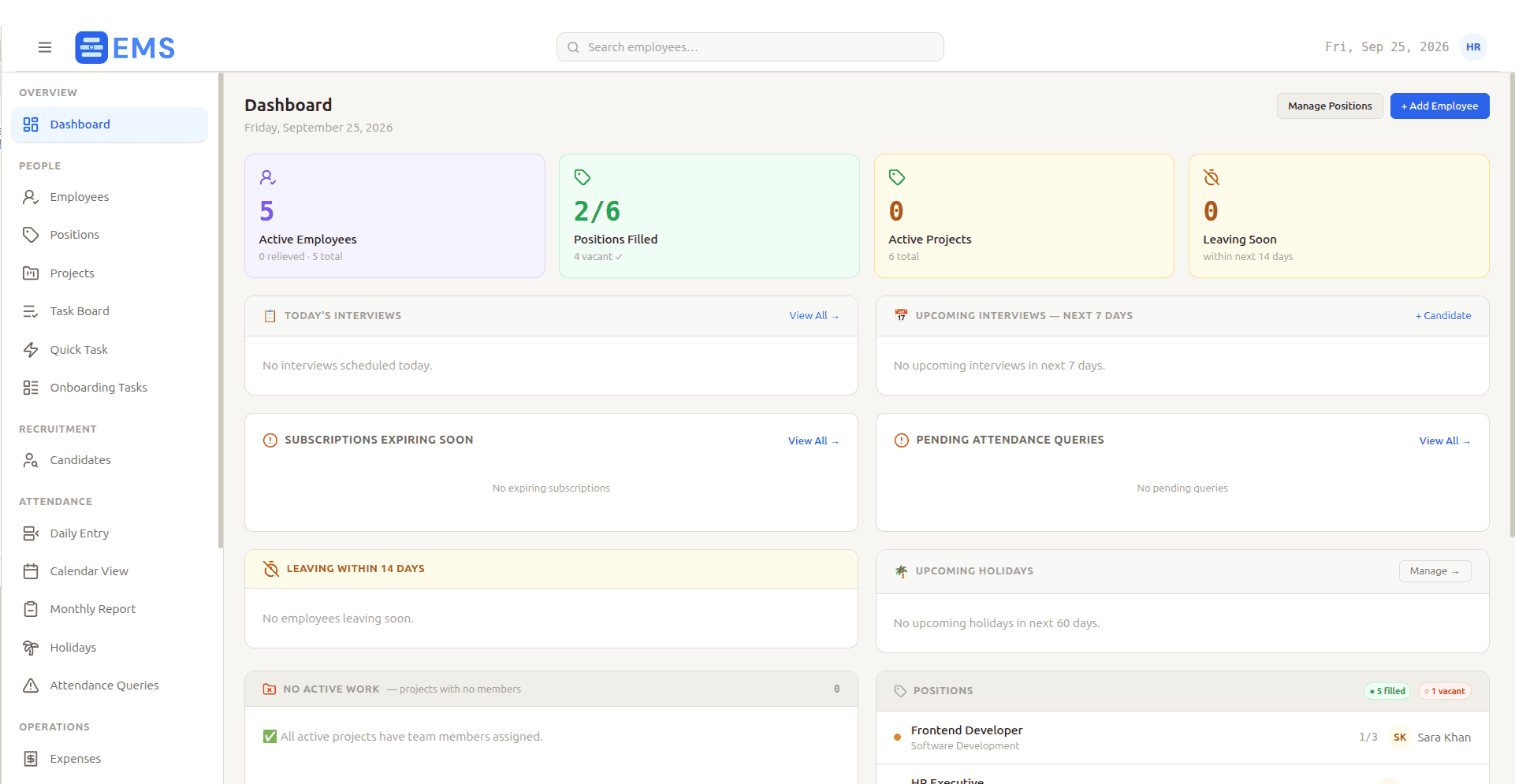Add a candidate via + Candidate link

point(1443,316)
